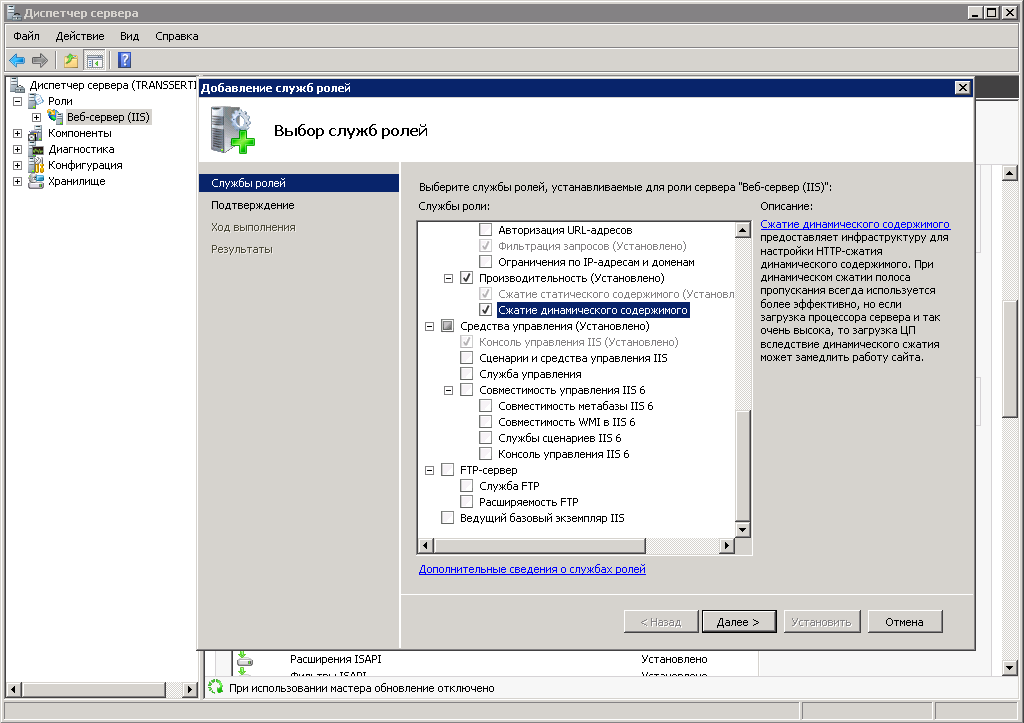1024x723 pixels.
Task: Expand the Компоненты node in tree
Action: pyautogui.click(x=18, y=133)
